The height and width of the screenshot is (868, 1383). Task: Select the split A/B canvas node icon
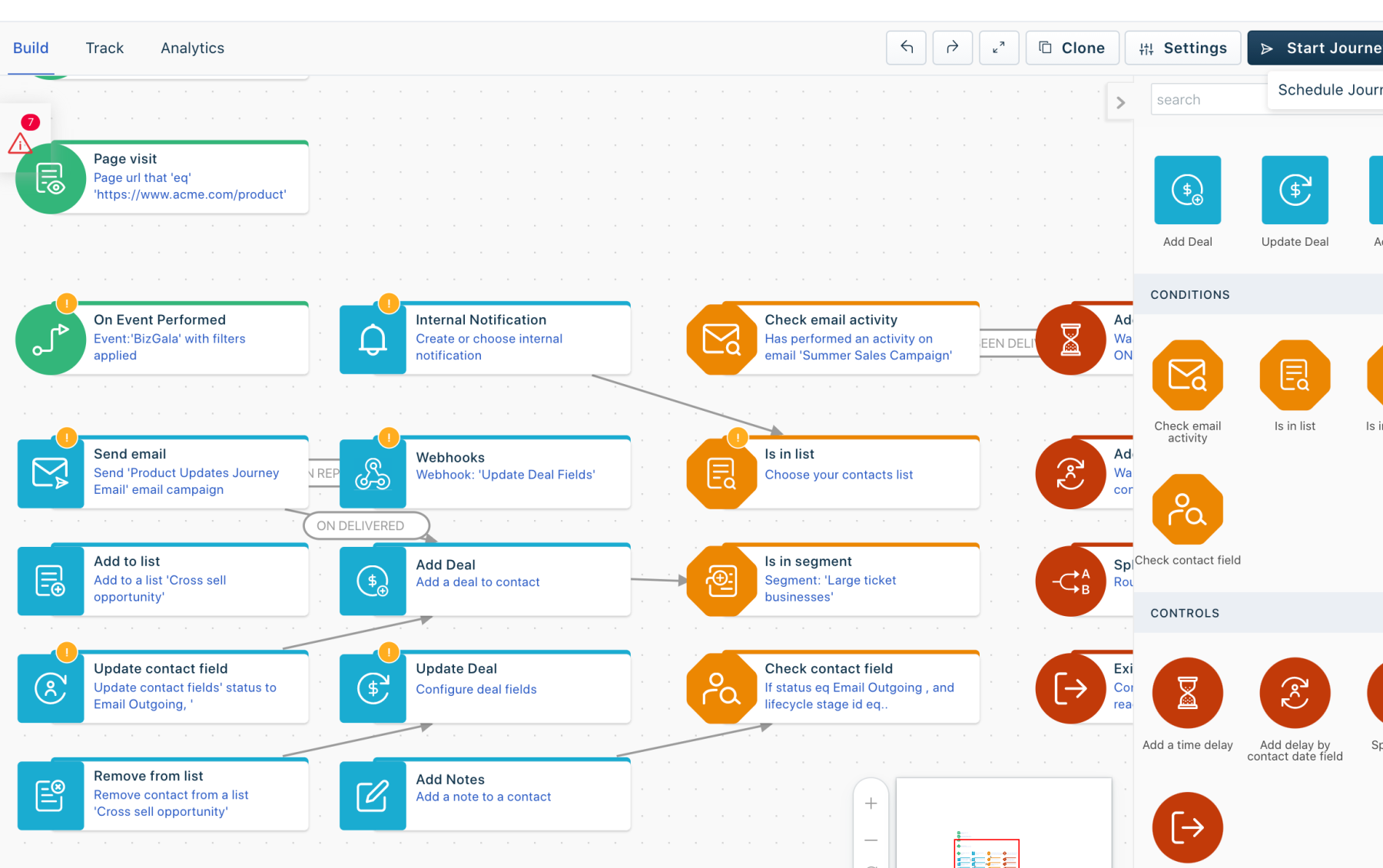pos(1070,581)
